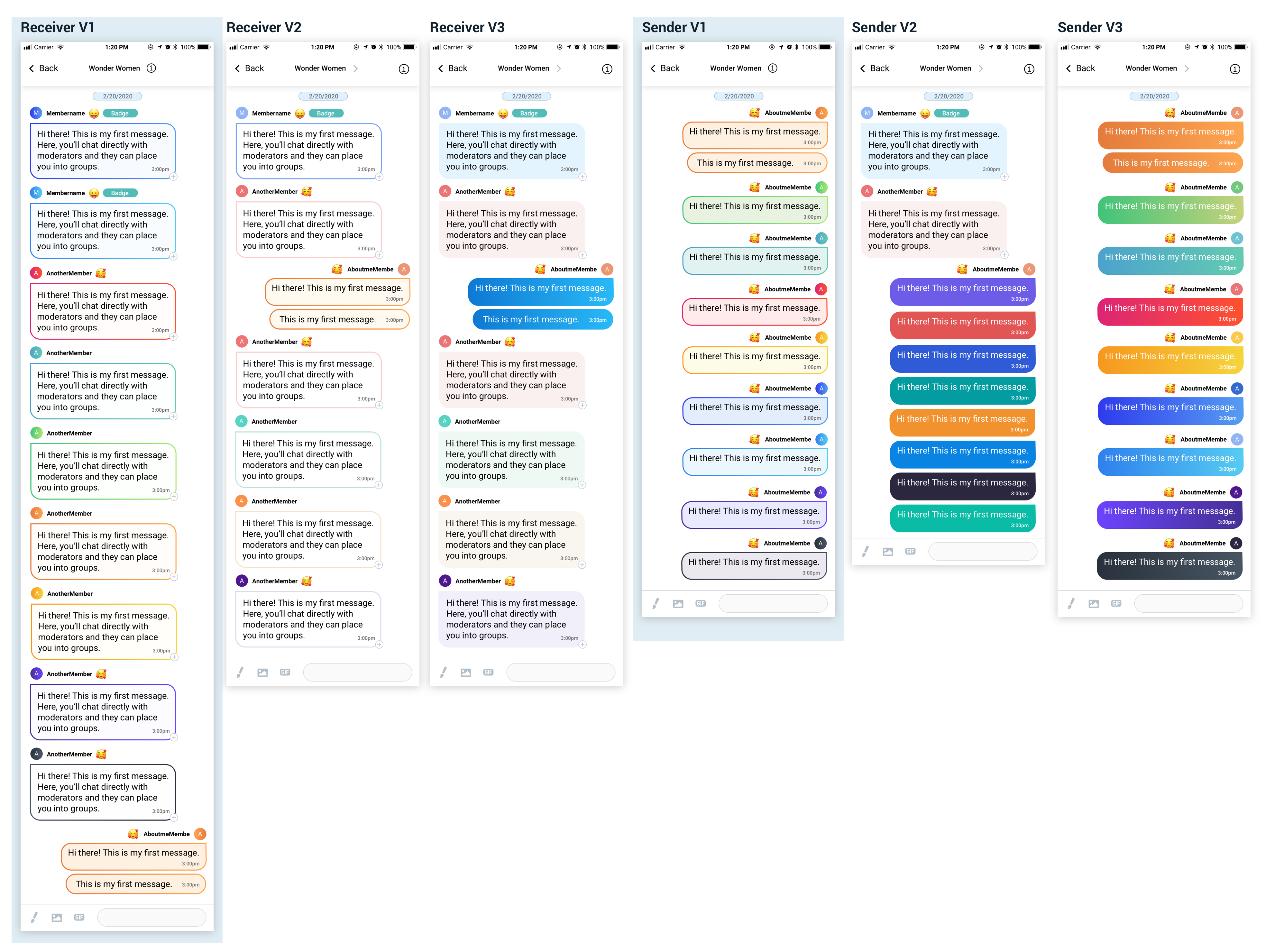Open the Wonder Women chevron in Receiver V3
This screenshot has width=1266, height=952.
coord(559,69)
